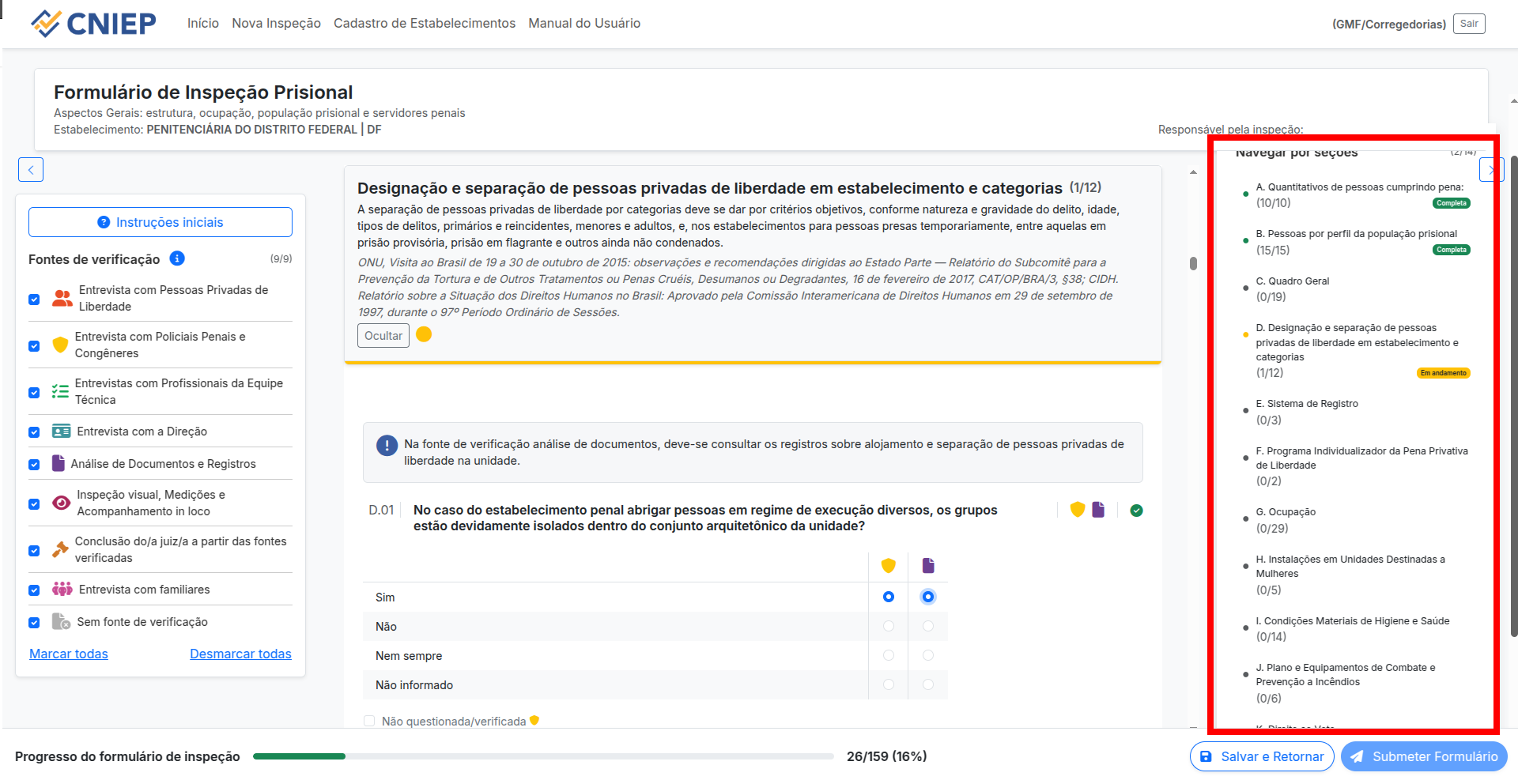This screenshot has height=784, width=1518.
Task: Open the Nova Inspeção menu item
Action: pyautogui.click(x=276, y=23)
